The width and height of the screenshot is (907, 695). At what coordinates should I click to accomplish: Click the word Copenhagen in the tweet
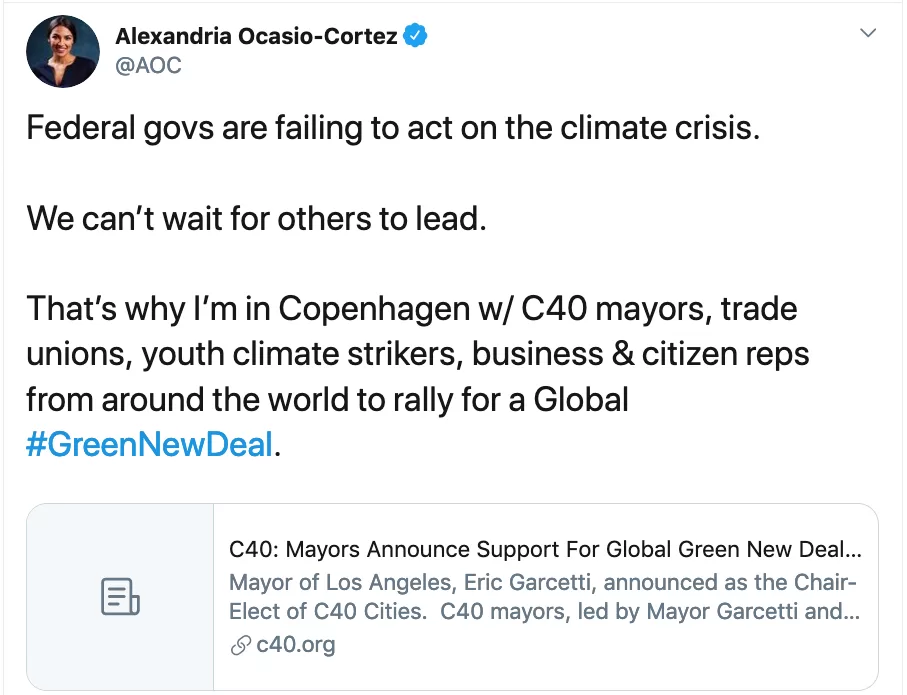(x=374, y=309)
